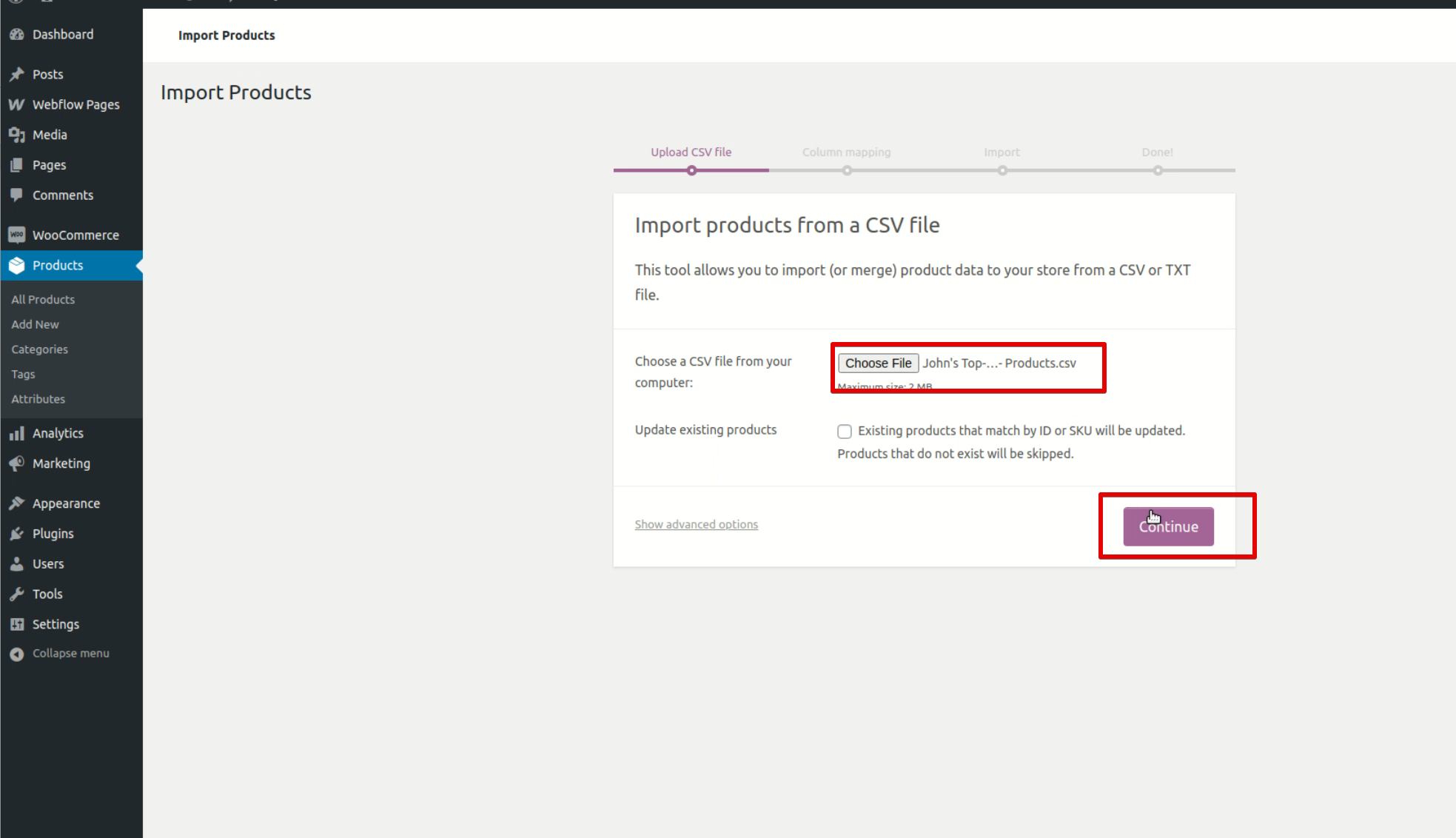
Task: Click the Posts pushpin icon
Action: 16,74
